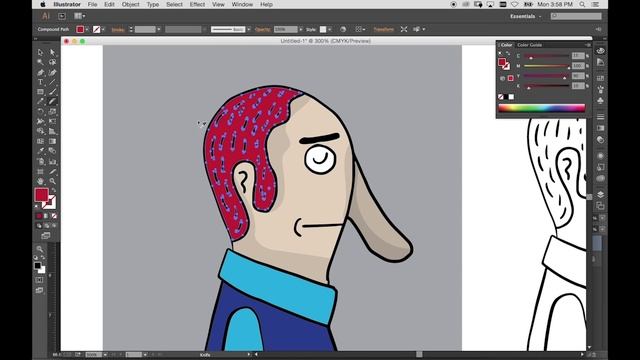Open the Appearance panel eye icon
The width and height of the screenshot is (640, 360).
tap(600, 51)
